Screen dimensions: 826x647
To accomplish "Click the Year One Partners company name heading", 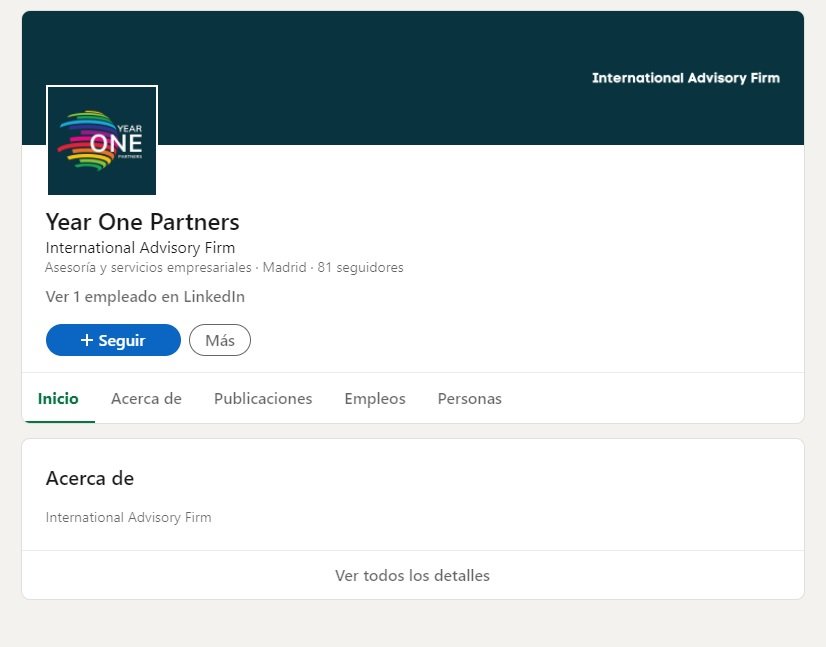I will pyautogui.click(x=143, y=222).
